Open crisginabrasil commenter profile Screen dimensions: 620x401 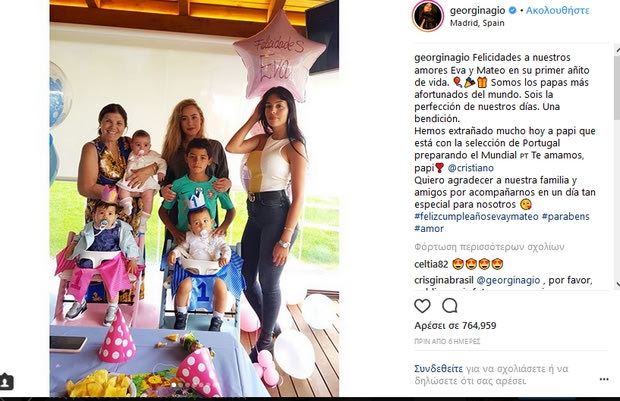444,280
